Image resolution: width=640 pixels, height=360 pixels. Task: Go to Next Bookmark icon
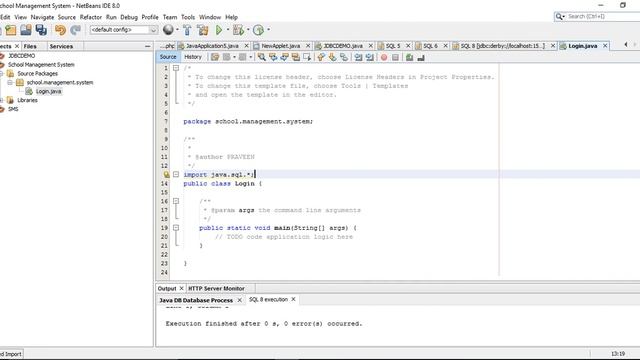(x=333, y=57)
